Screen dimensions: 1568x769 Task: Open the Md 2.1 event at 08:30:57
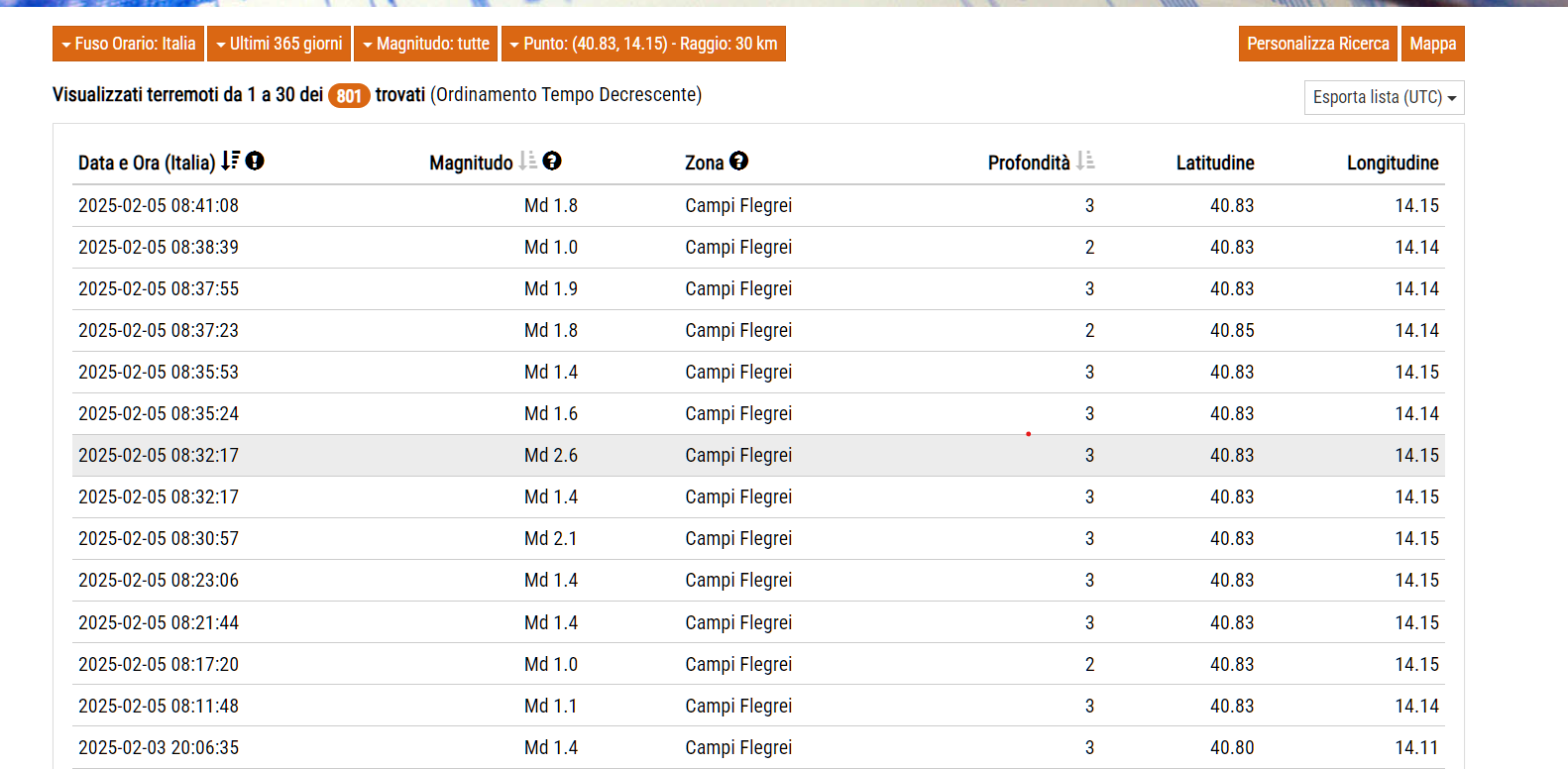click(159, 539)
